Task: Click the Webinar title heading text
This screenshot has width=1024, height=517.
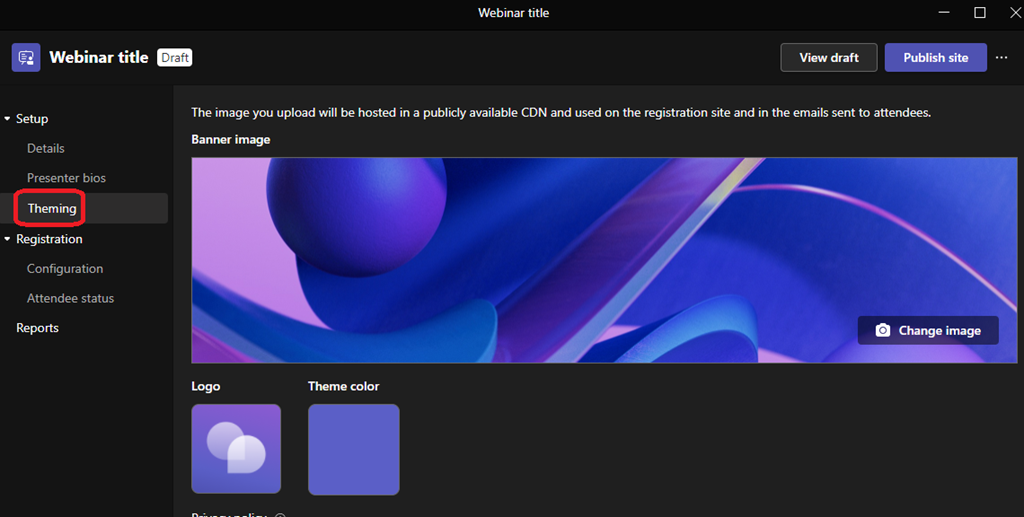Action: point(99,57)
